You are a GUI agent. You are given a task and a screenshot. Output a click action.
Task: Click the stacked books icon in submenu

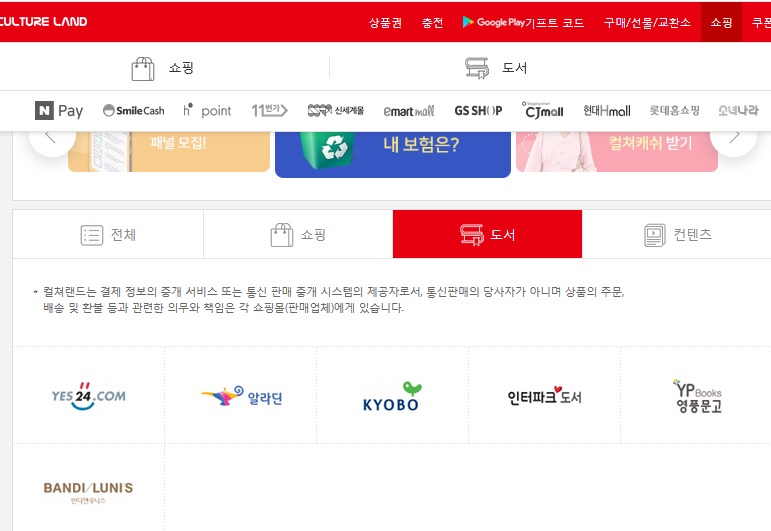coord(477,68)
